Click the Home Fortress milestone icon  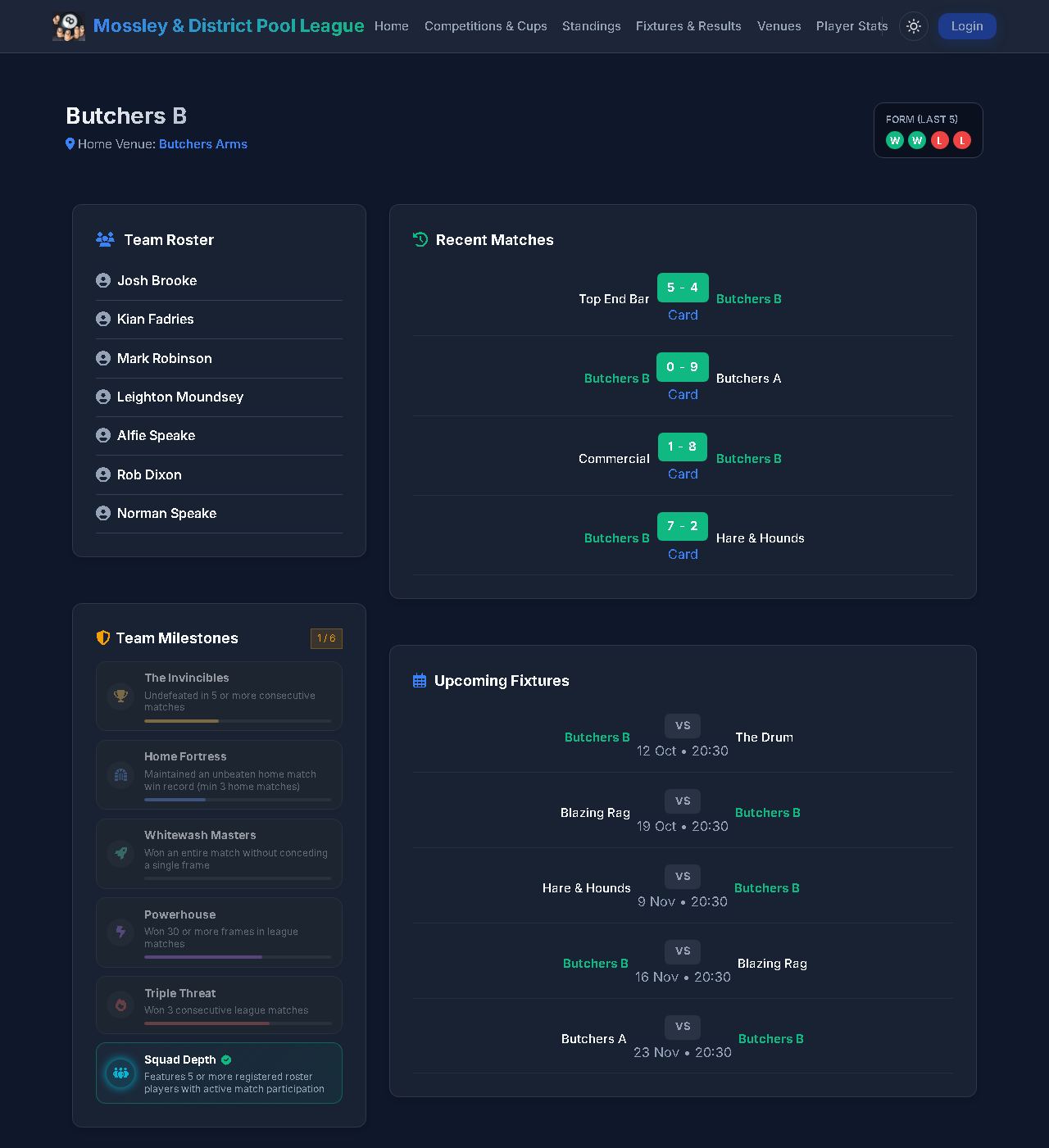120,774
